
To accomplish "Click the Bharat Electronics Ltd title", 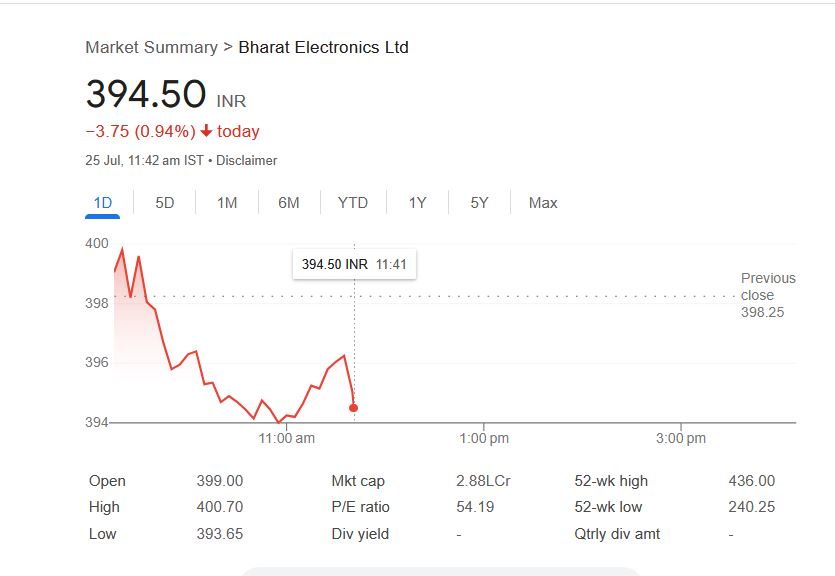I will coord(323,47).
